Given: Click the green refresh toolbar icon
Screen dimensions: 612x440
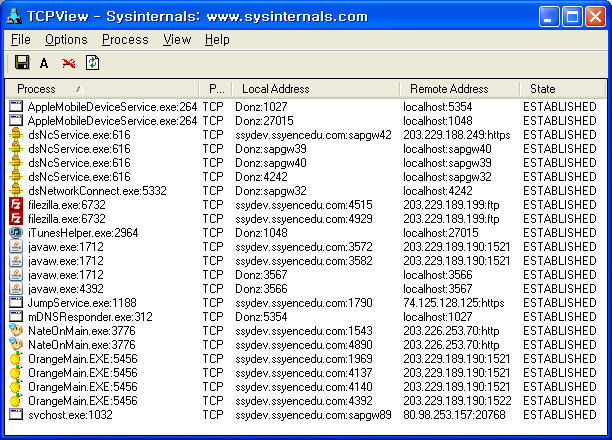Looking at the screenshot, I should tap(93, 62).
